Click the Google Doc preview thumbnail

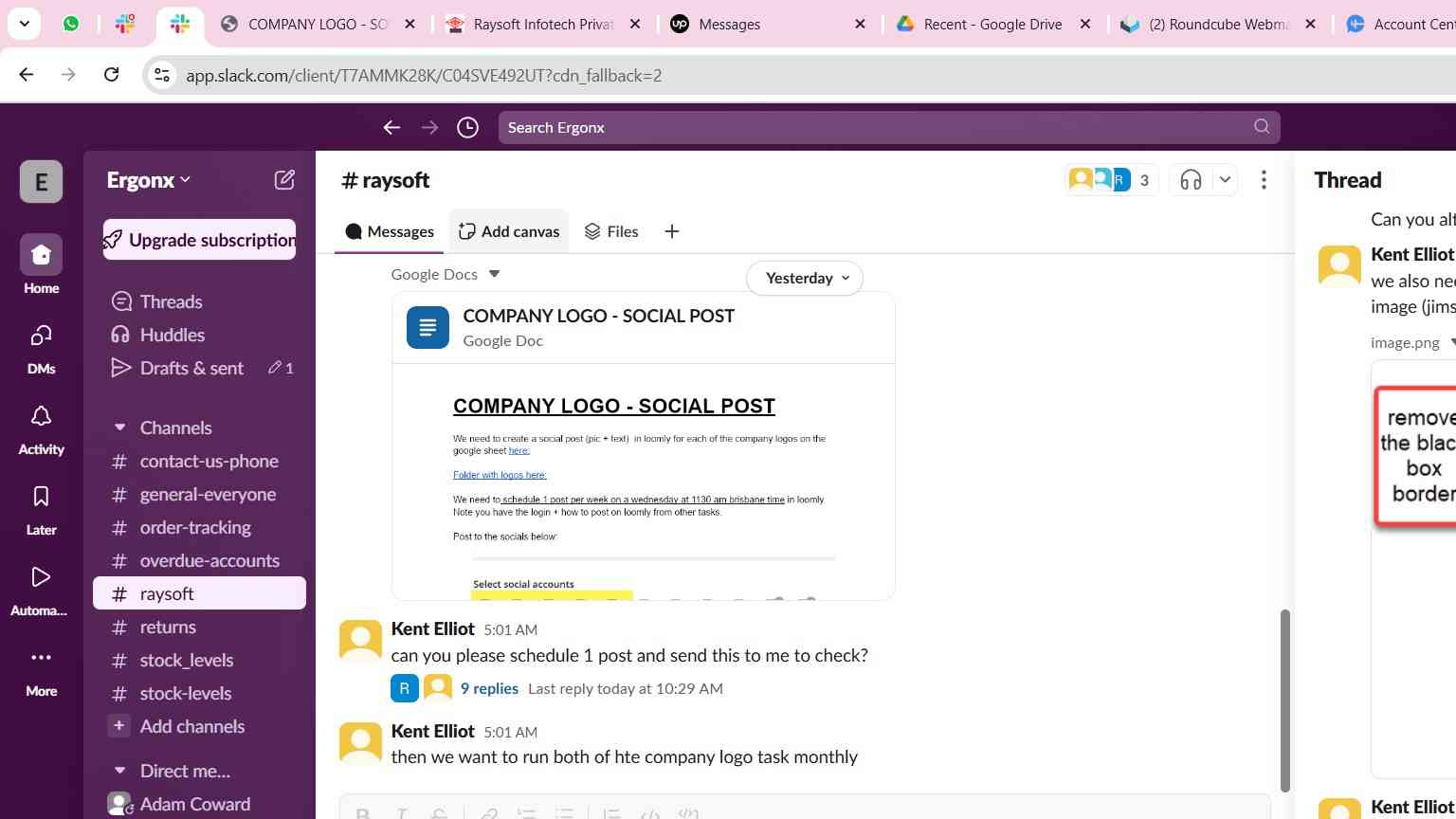point(644,482)
